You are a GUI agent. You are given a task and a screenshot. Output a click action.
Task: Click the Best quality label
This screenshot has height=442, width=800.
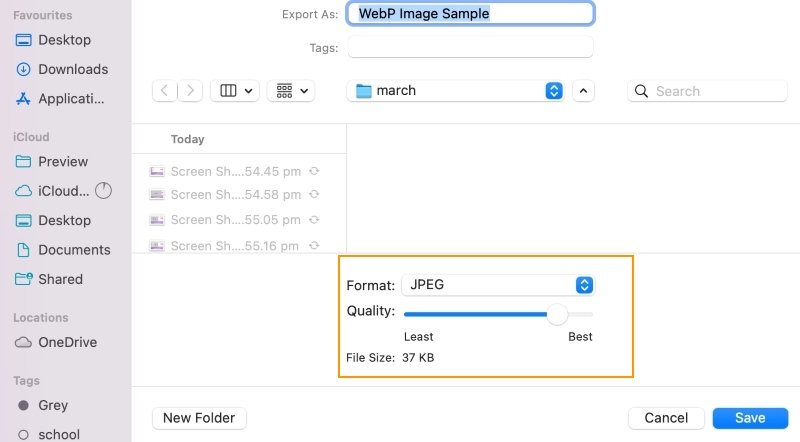[580, 337]
